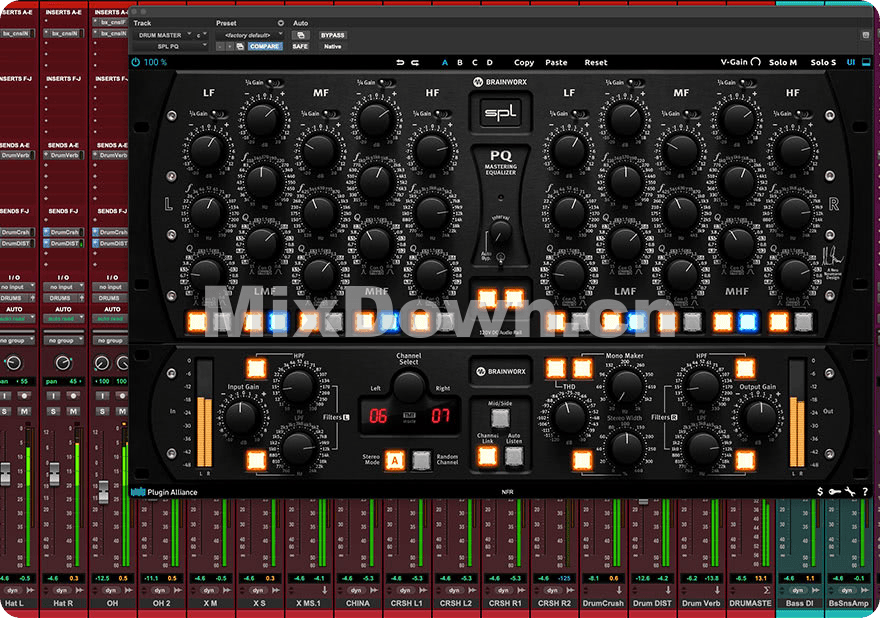Open Hat L auto read selector
The height and width of the screenshot is (618, 880).
pos(17,319)
